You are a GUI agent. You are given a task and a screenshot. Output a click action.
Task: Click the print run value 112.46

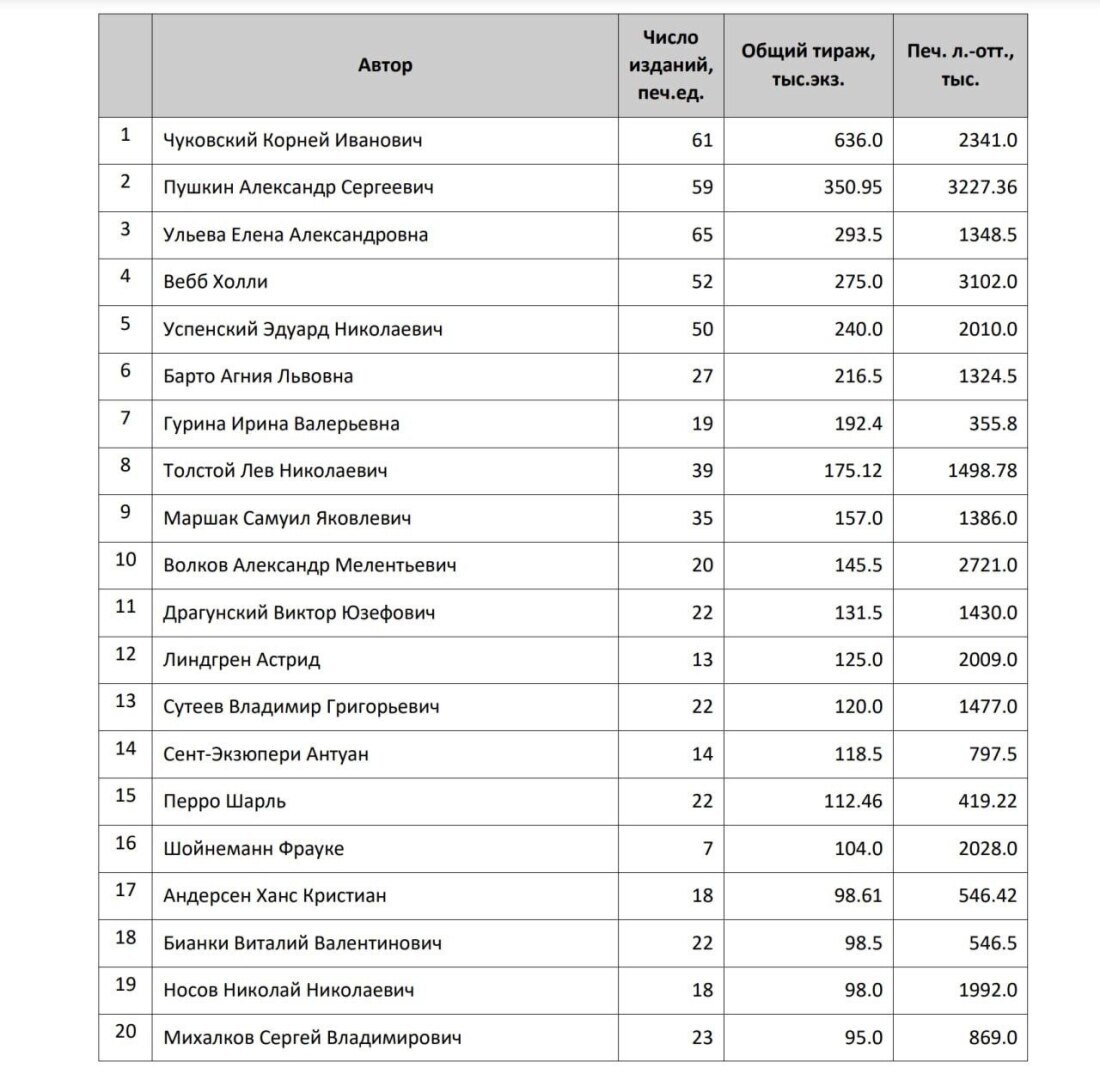tap(853, 801)
